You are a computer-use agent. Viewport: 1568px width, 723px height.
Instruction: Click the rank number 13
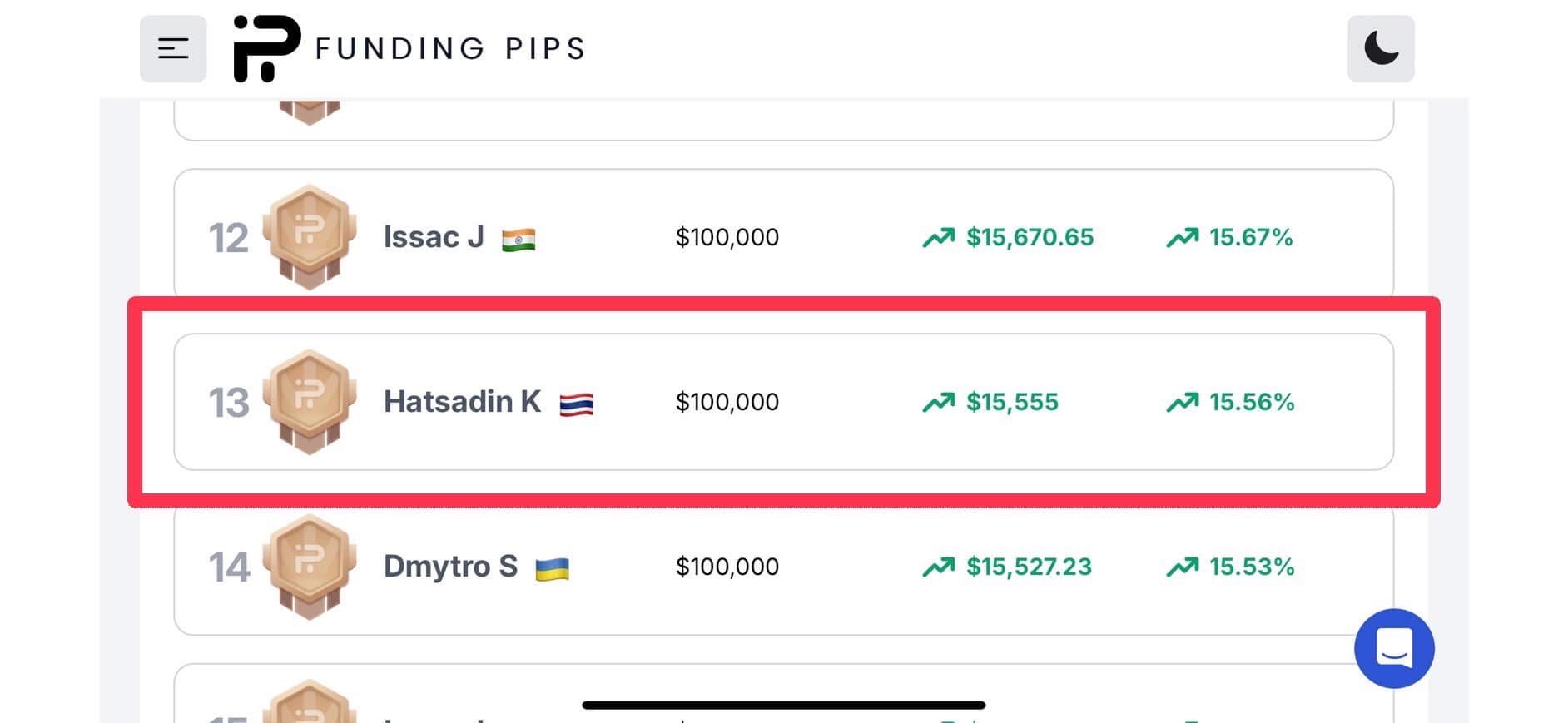tap(228, 403)
